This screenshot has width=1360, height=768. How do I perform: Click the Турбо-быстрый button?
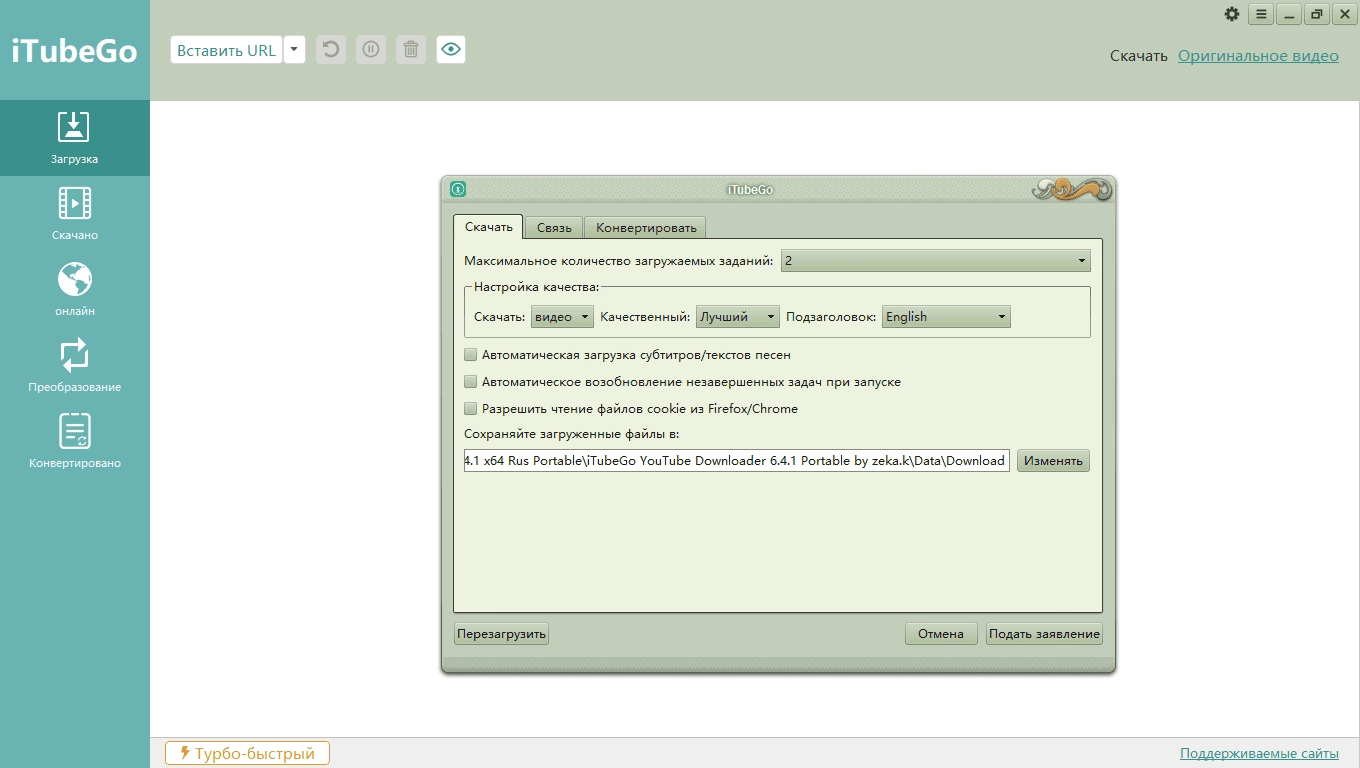pyautogui.click(x=247, y=754)
